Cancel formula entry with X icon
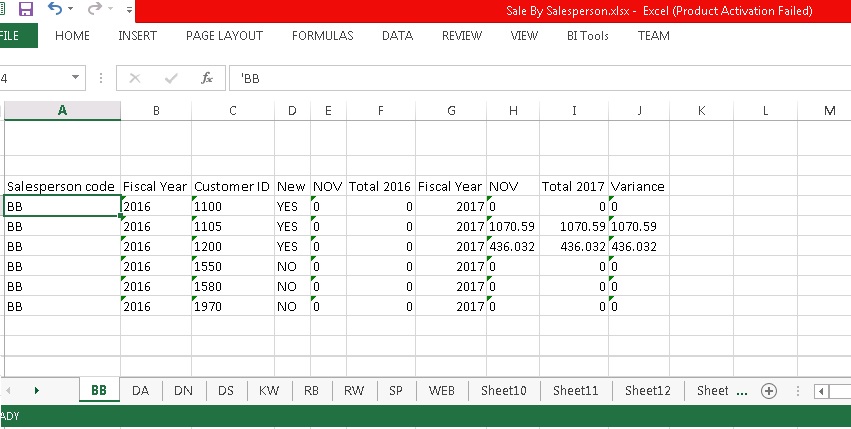851x429 pixels. [135, 79]
